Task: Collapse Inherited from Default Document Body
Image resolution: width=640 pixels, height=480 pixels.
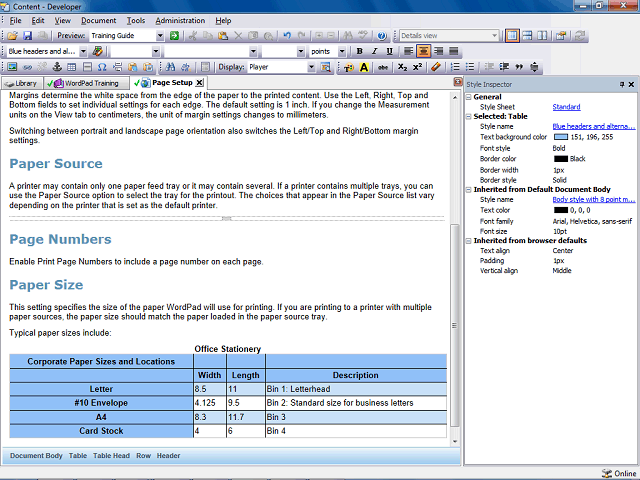Action: (469, 190)
